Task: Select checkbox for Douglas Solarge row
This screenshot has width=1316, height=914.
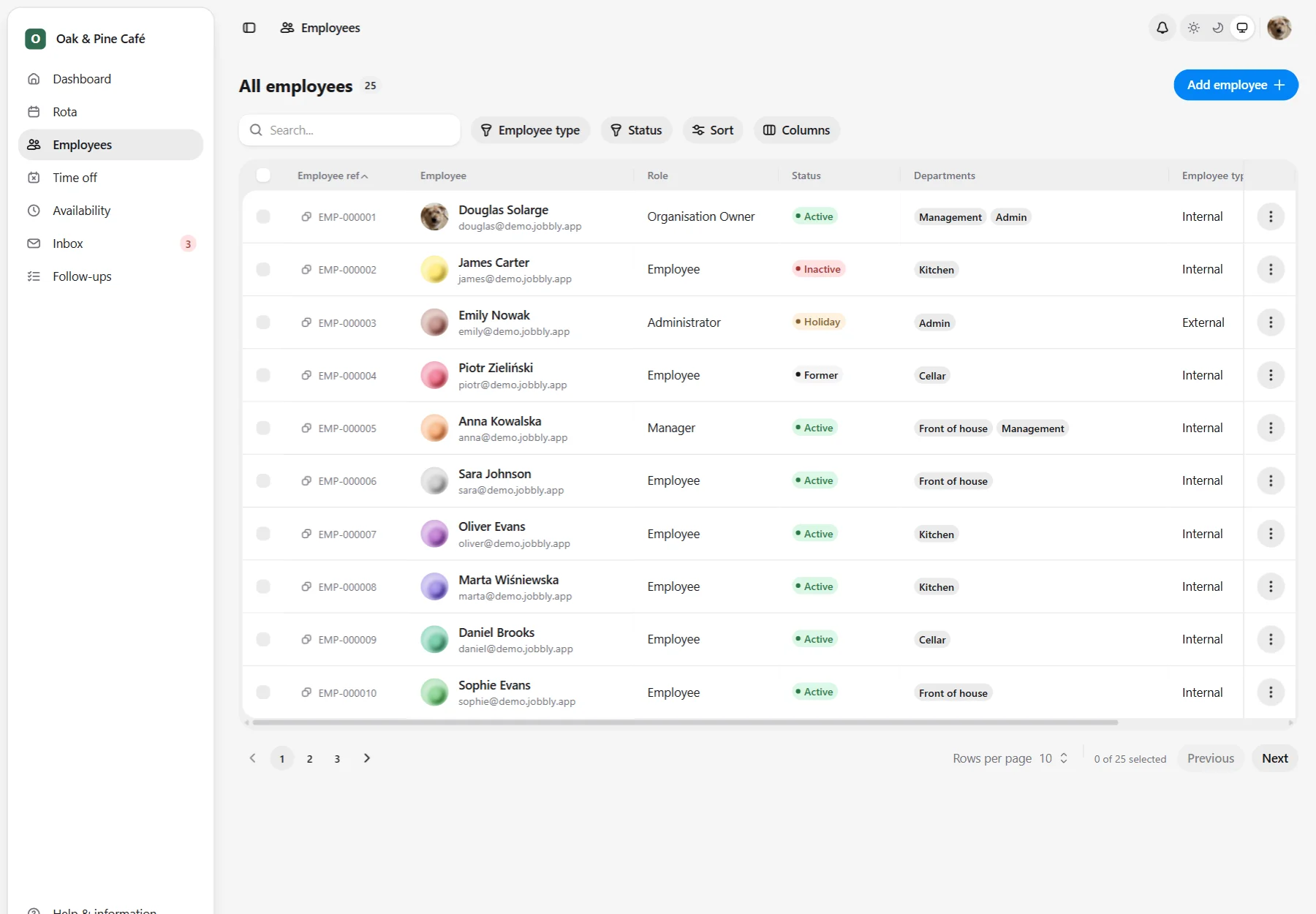Action: pos(263,216)
